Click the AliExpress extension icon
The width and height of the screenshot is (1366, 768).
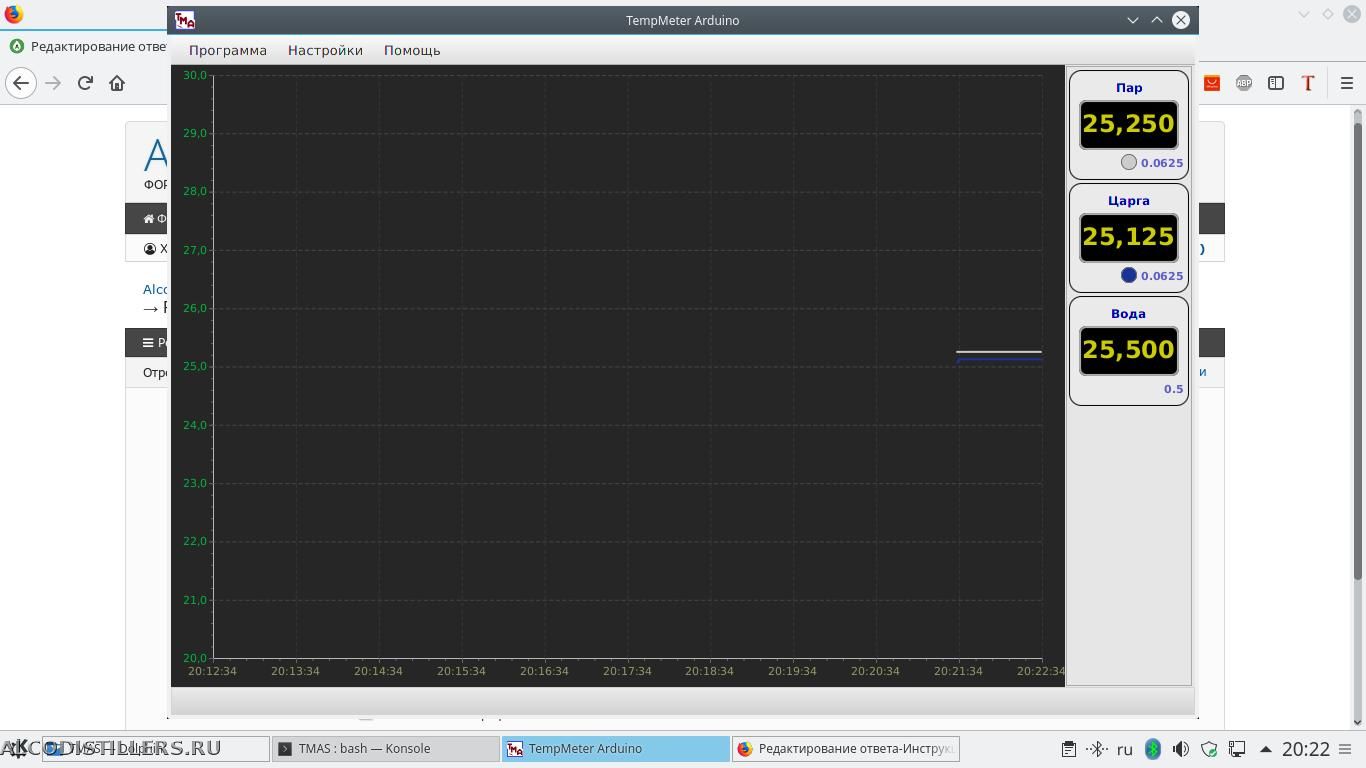click(x=1212, y=83)
